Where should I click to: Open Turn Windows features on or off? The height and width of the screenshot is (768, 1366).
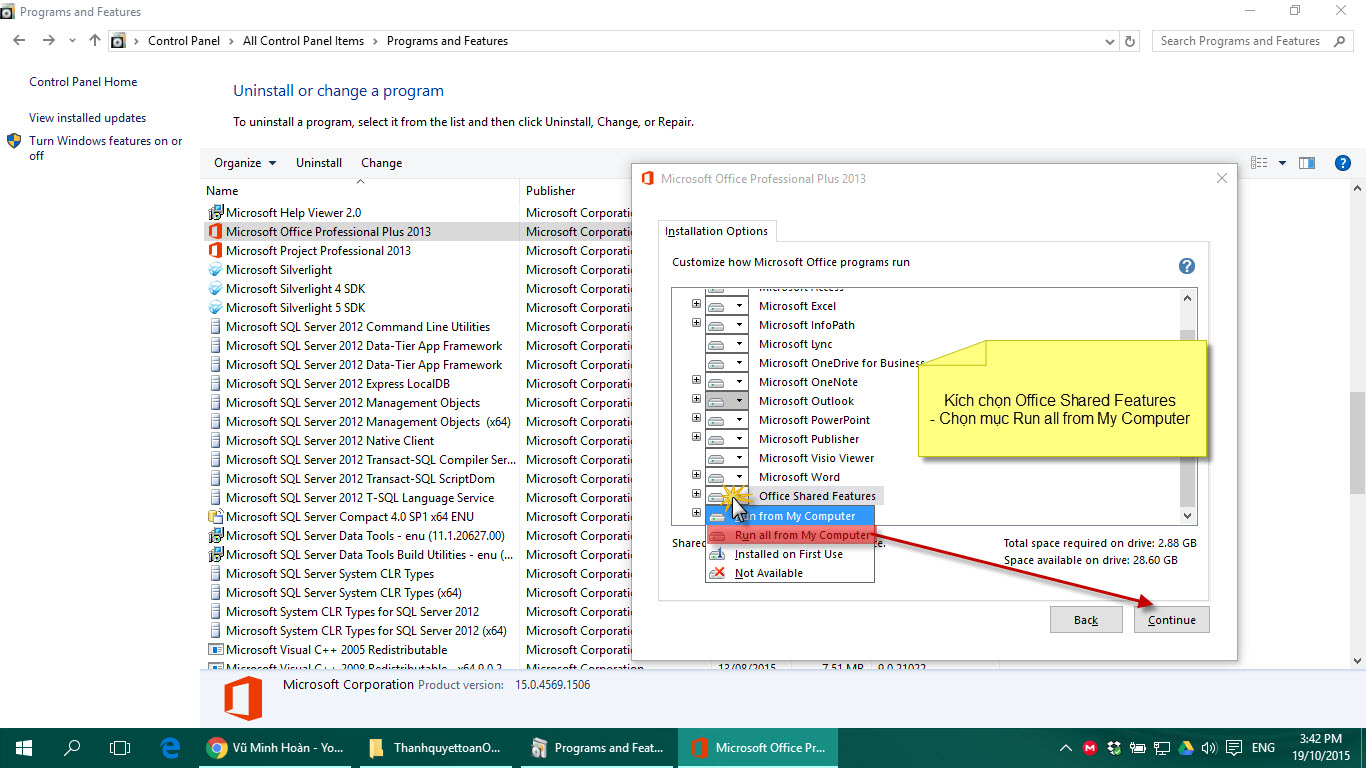click(x=105, y=148)
